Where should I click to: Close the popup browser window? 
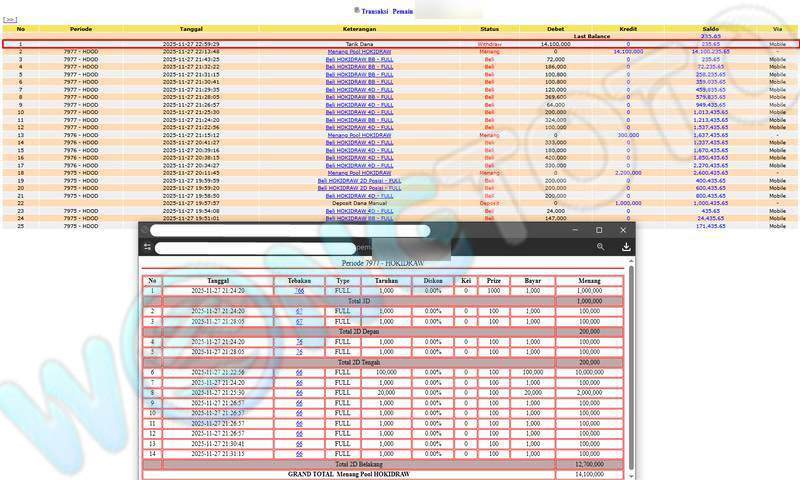click(625, 230)
